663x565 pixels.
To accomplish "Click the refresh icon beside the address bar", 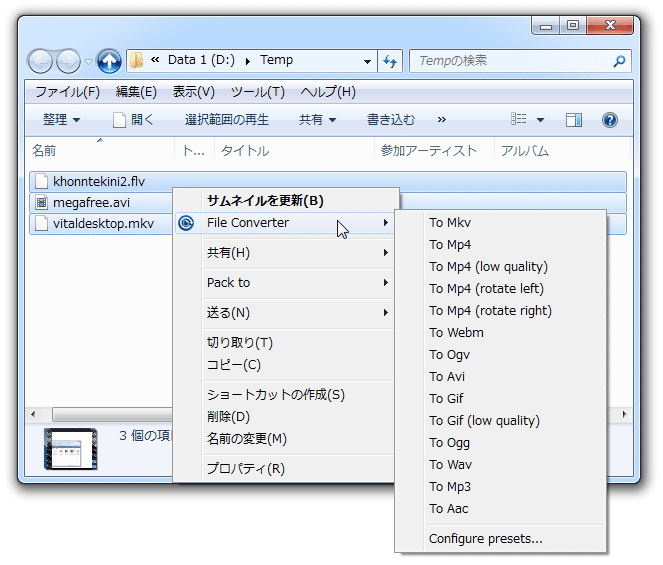I will click(x=390, y=61).
